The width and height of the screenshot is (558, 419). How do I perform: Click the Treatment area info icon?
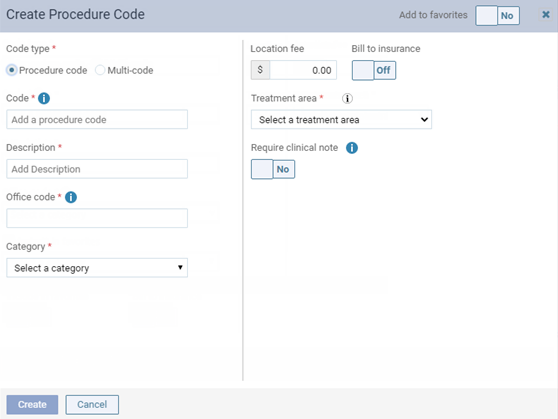point(347,98)
